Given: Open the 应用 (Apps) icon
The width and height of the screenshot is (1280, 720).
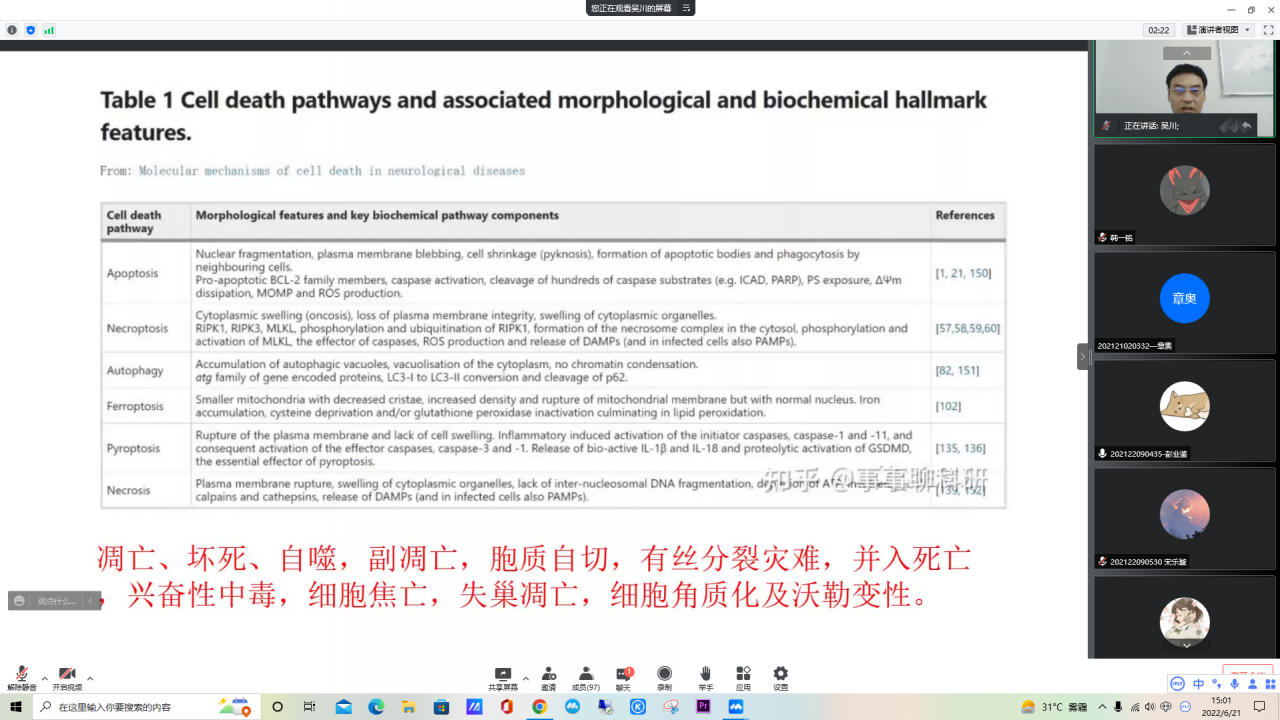Looking at the screenshot, I should tap(742, 673).
